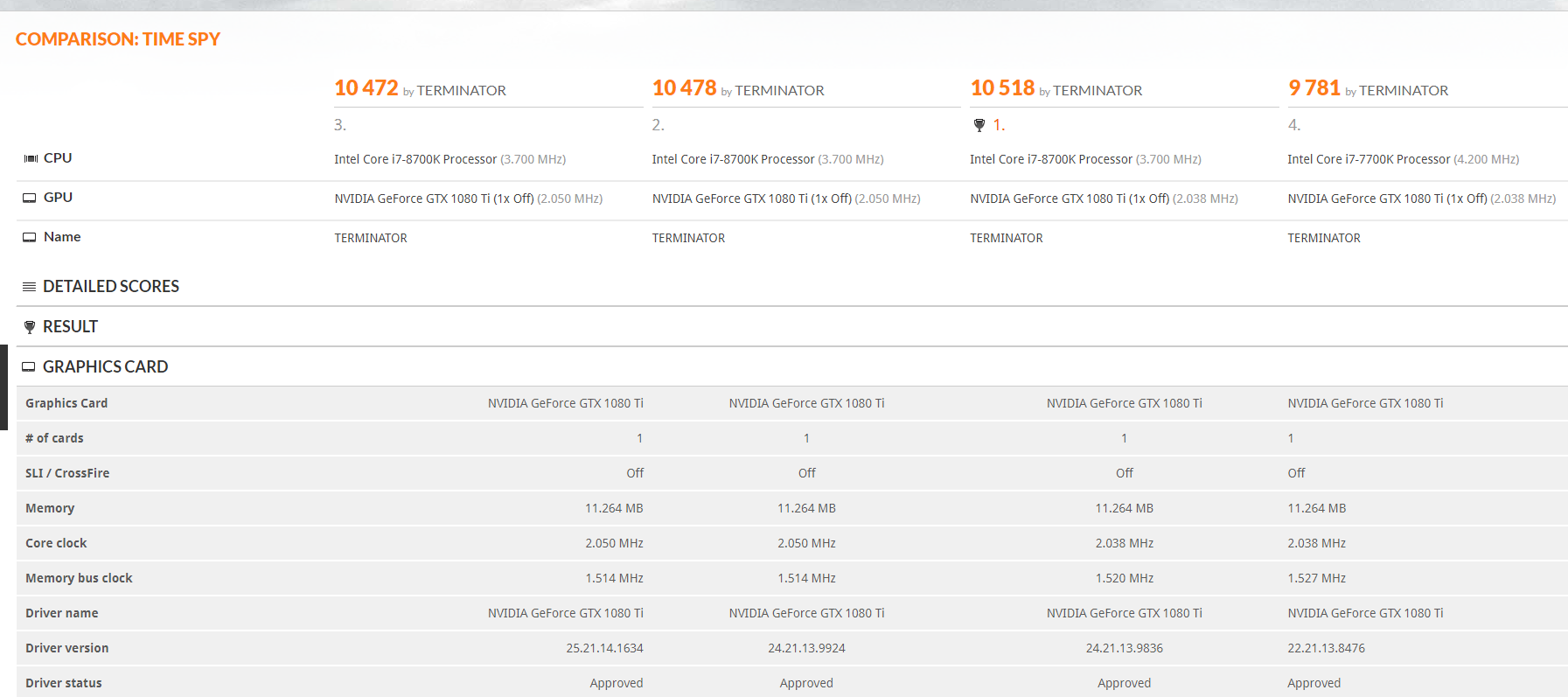Image resolution: width=1568 pixels, height=697 pixels.
Task: Open the 10 472 score result
Action: point(366,88)
